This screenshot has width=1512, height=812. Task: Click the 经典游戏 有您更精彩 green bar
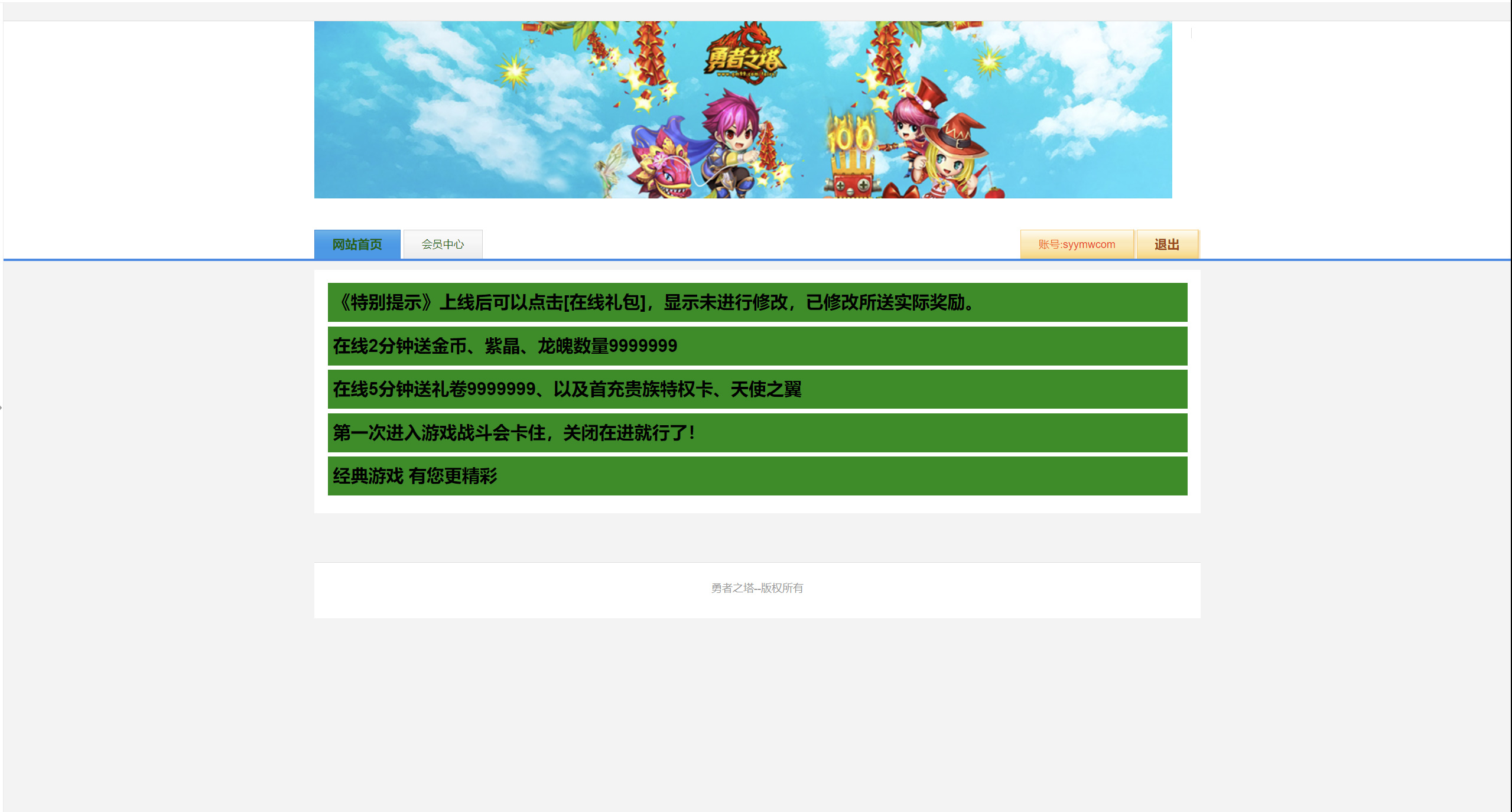(757, 476)
